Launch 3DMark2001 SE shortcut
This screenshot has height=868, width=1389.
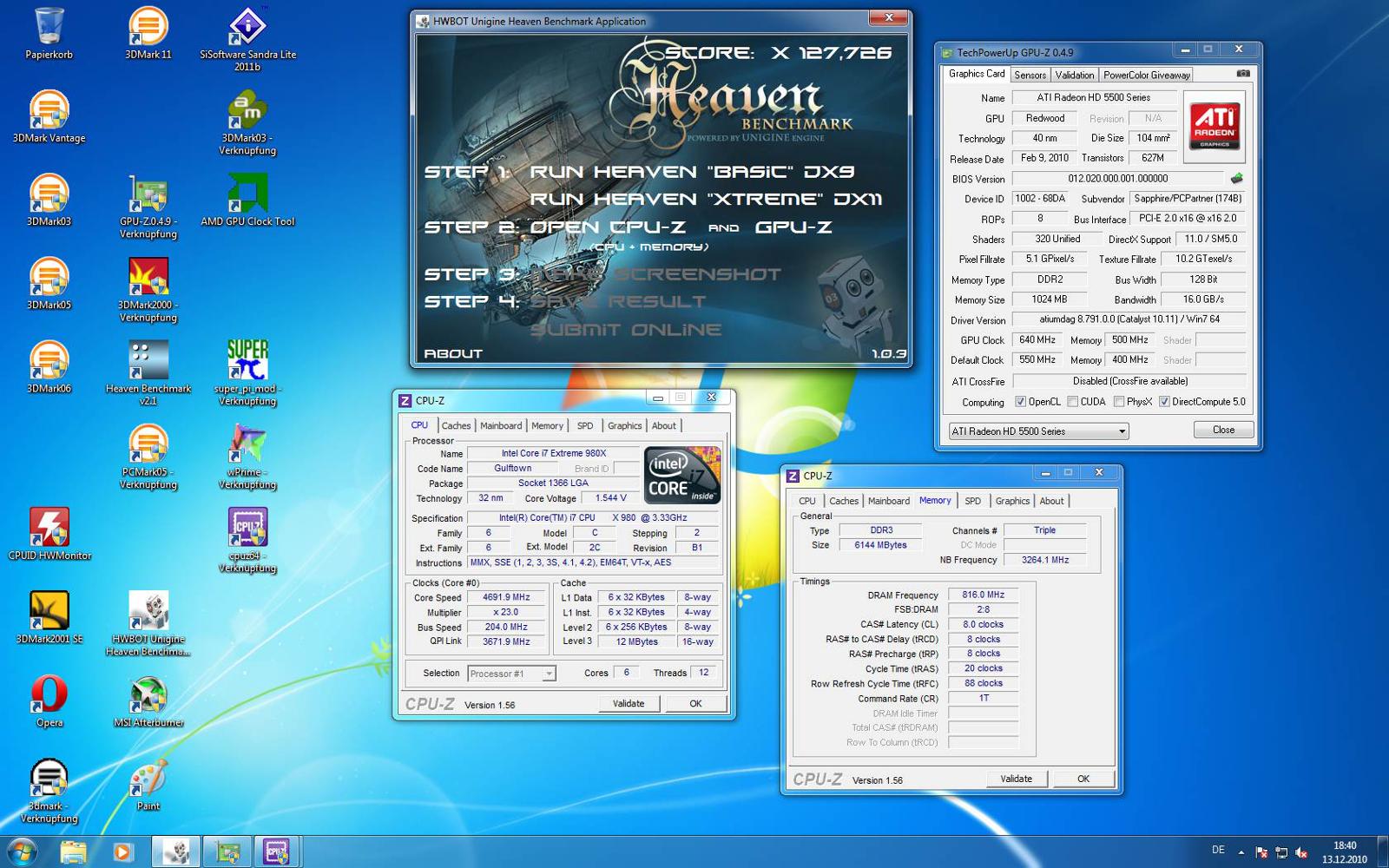[49, 617]
